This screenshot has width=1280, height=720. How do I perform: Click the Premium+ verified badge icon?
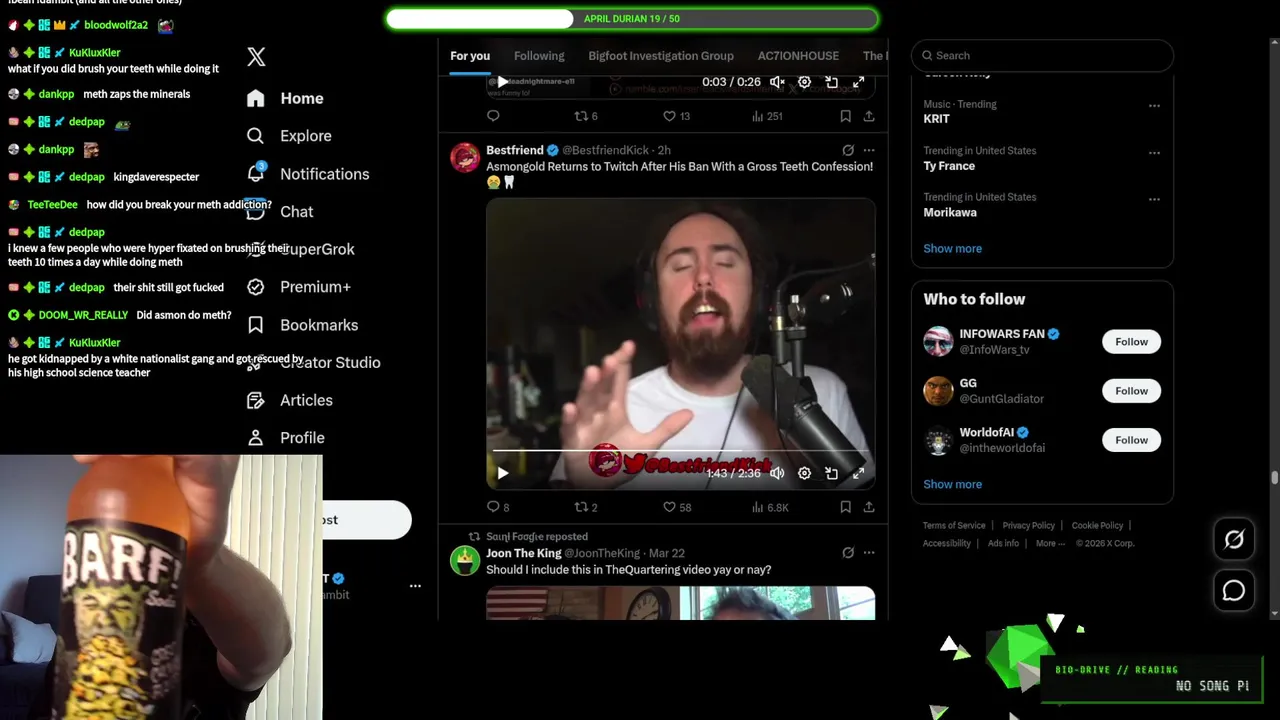pos(256,287)
